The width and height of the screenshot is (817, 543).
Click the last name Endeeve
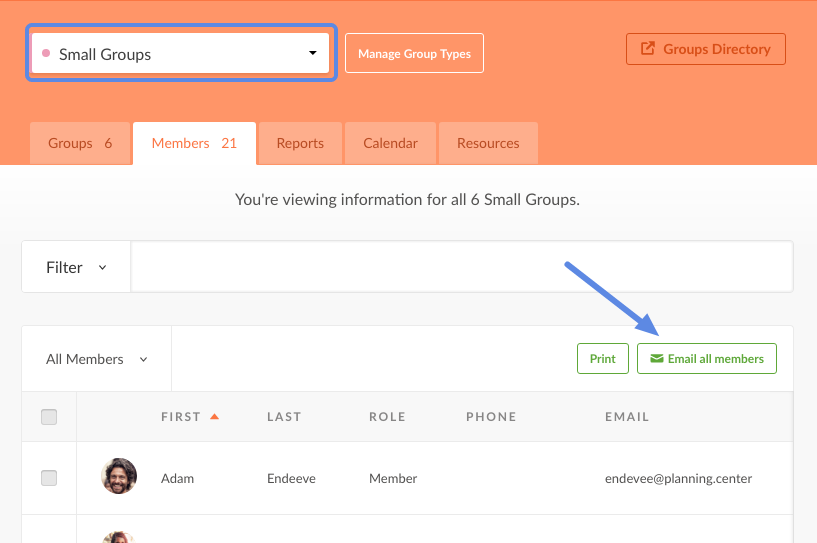coord(291,478)
